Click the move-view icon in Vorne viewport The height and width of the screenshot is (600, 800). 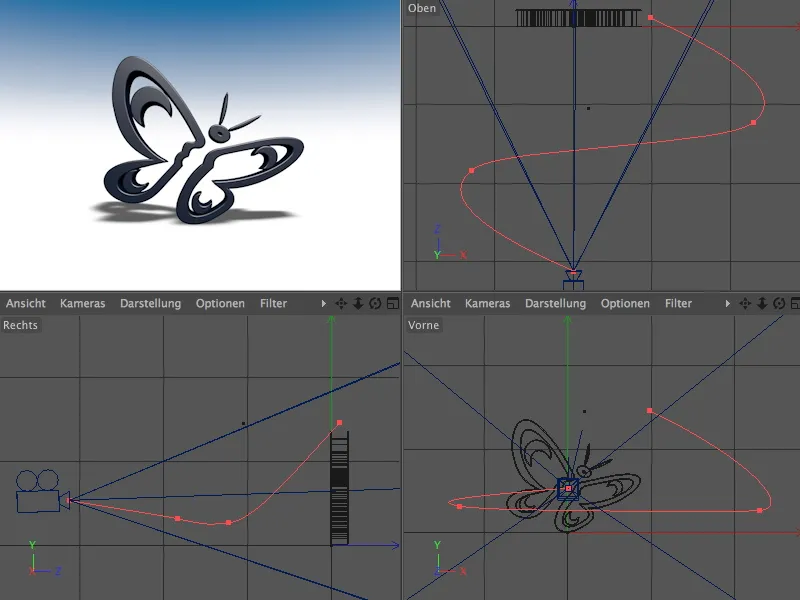745,304
